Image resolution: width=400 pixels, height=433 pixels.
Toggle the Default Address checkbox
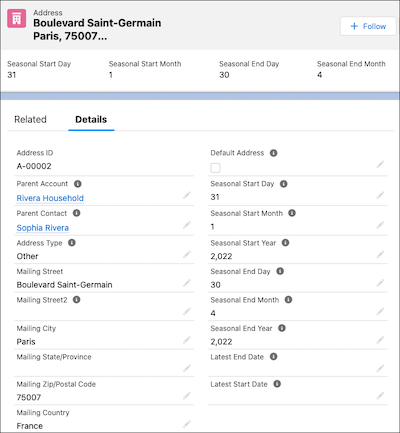click(x=215, y=168)
